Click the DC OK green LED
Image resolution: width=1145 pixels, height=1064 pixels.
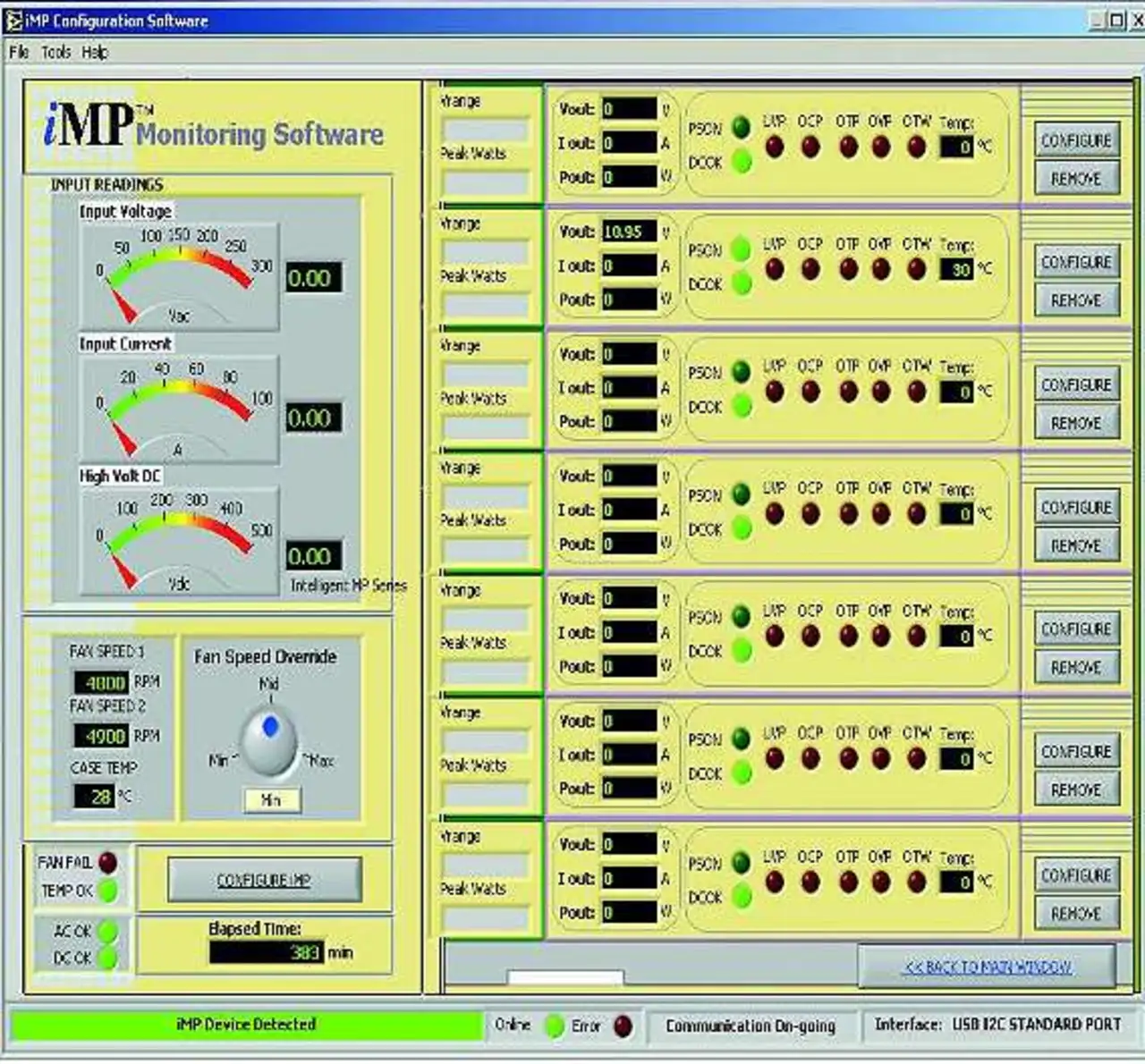(x=107, y=958)
